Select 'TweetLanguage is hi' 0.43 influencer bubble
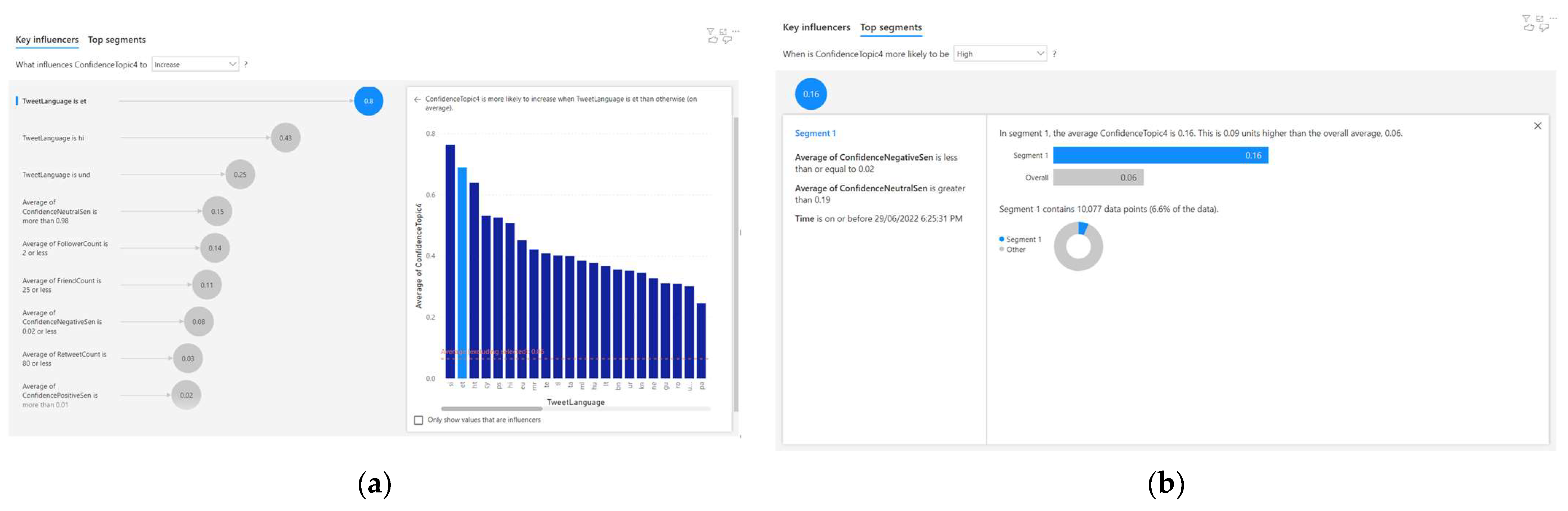 tap(285, 138)
